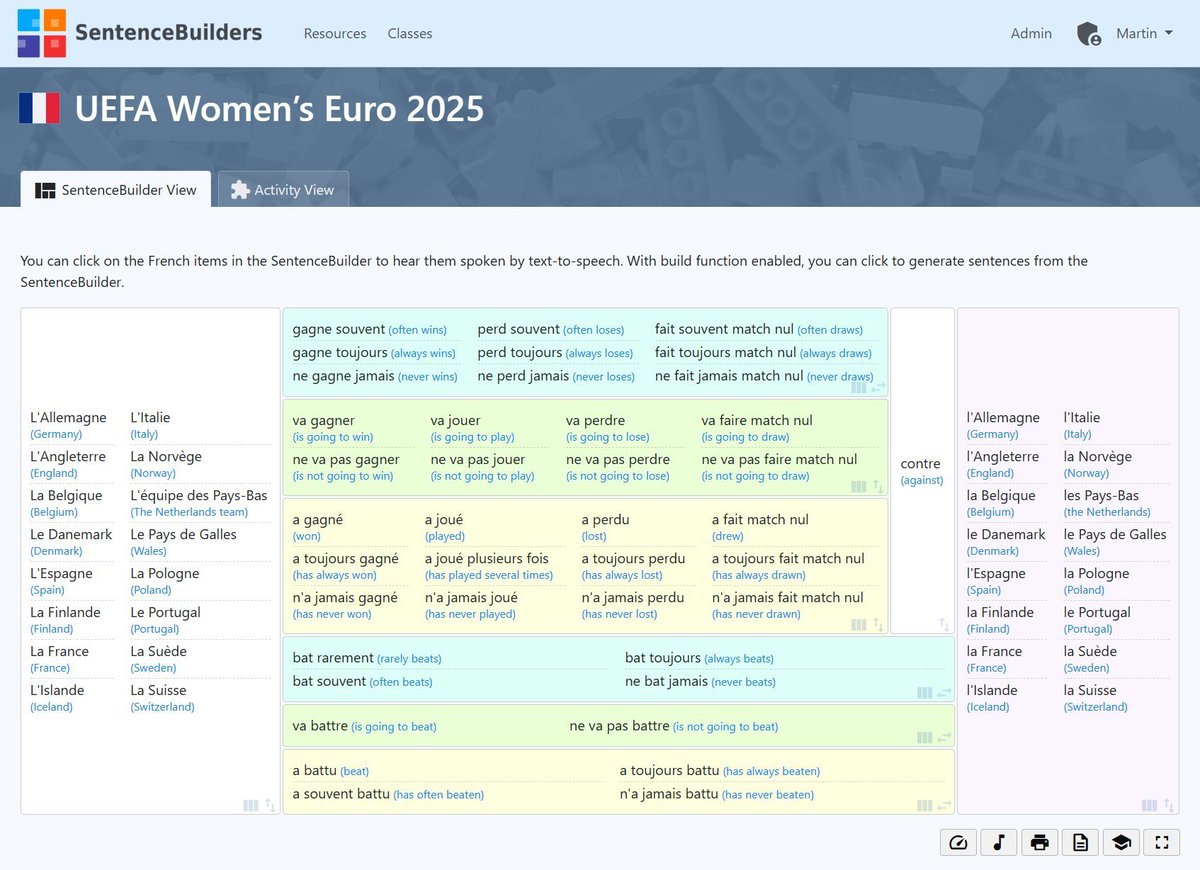Click the columns icon in the 'va battre' box

925,738
